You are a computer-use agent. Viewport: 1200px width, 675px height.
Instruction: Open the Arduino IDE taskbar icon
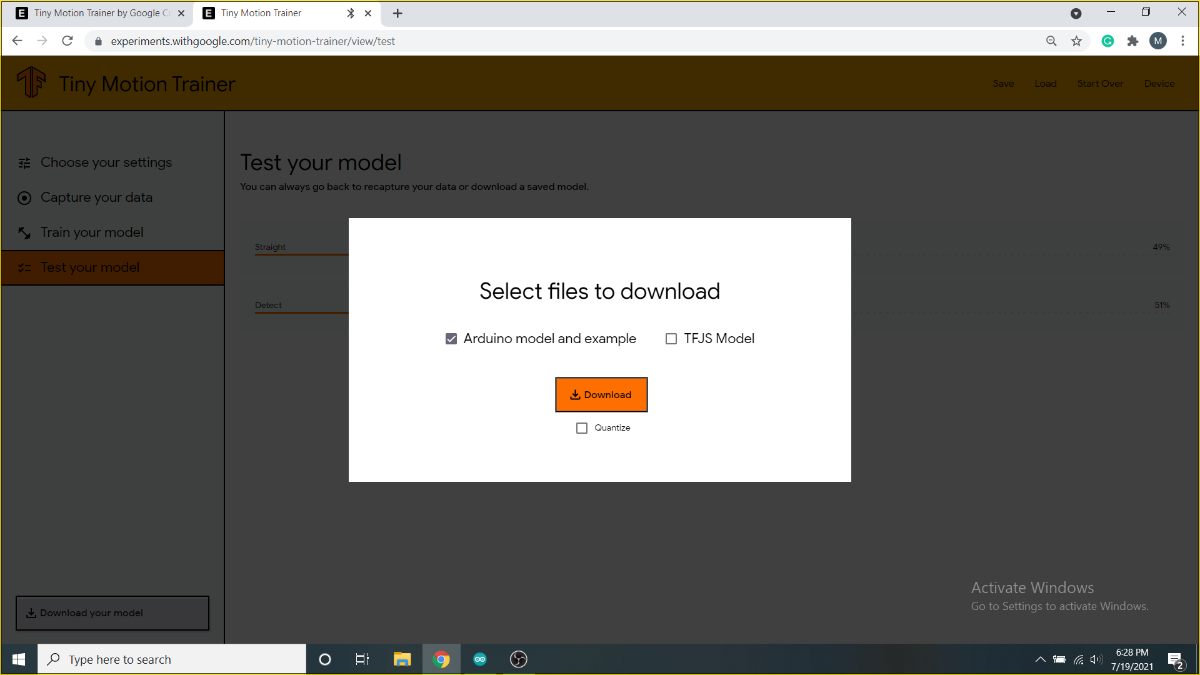pos(480,659)
